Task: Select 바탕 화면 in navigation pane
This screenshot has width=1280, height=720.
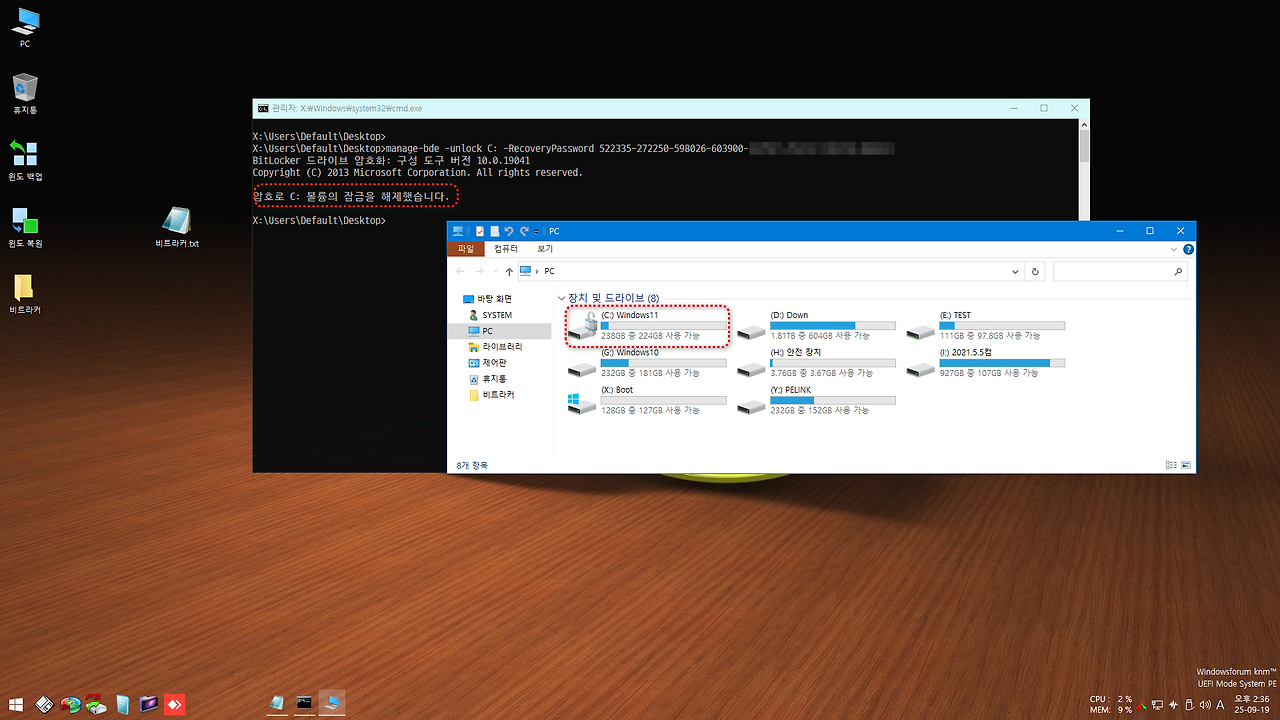Action: point(489,299)
